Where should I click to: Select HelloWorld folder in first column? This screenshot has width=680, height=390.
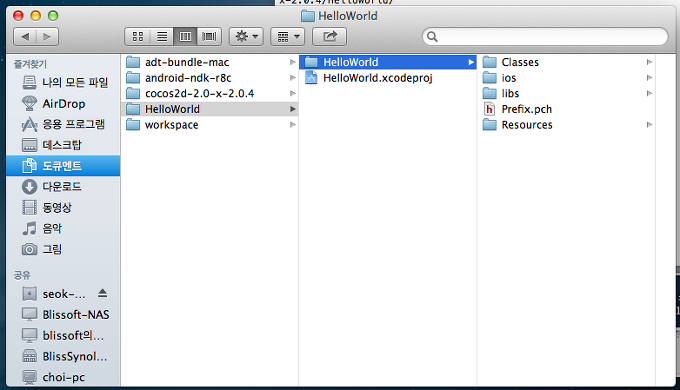click(x=210, y=109)
